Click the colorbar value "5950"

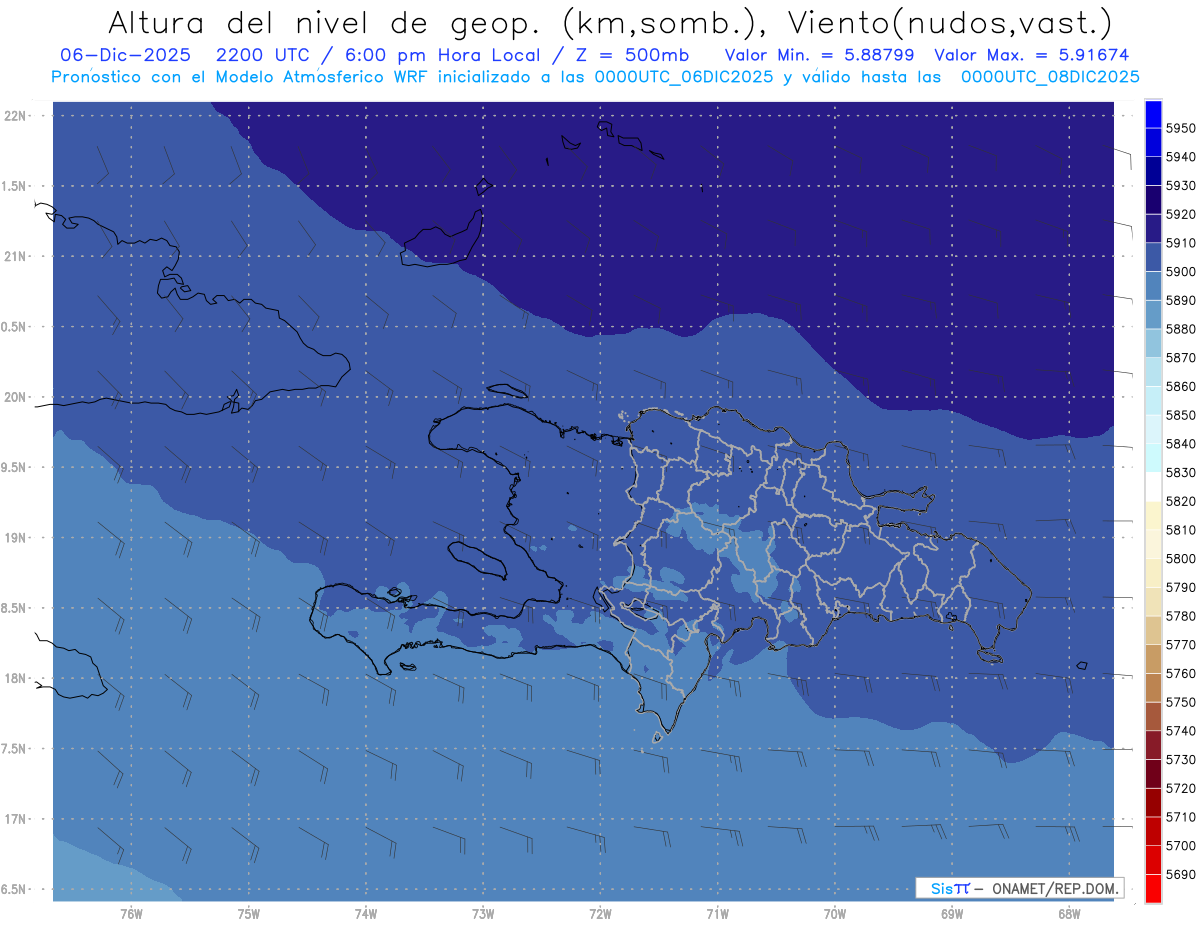coord(1180,128)
